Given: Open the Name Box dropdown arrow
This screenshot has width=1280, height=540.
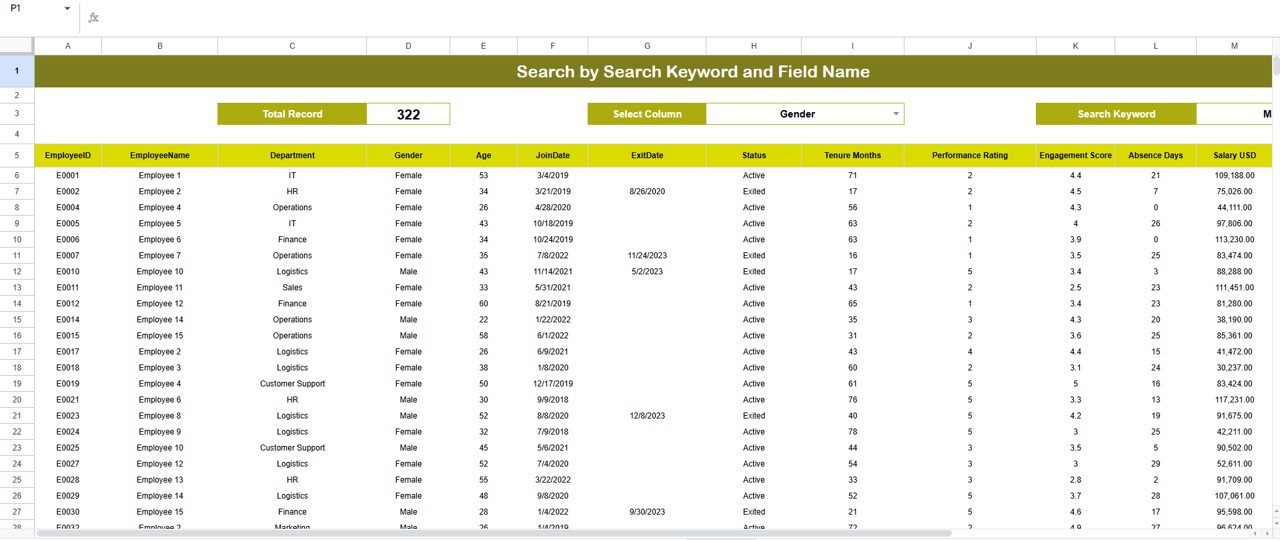Looking at the screenshot, I should pos(67,8).
